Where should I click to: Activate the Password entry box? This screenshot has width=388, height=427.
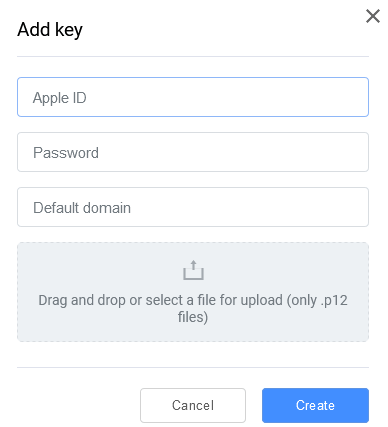coord(193,152)
